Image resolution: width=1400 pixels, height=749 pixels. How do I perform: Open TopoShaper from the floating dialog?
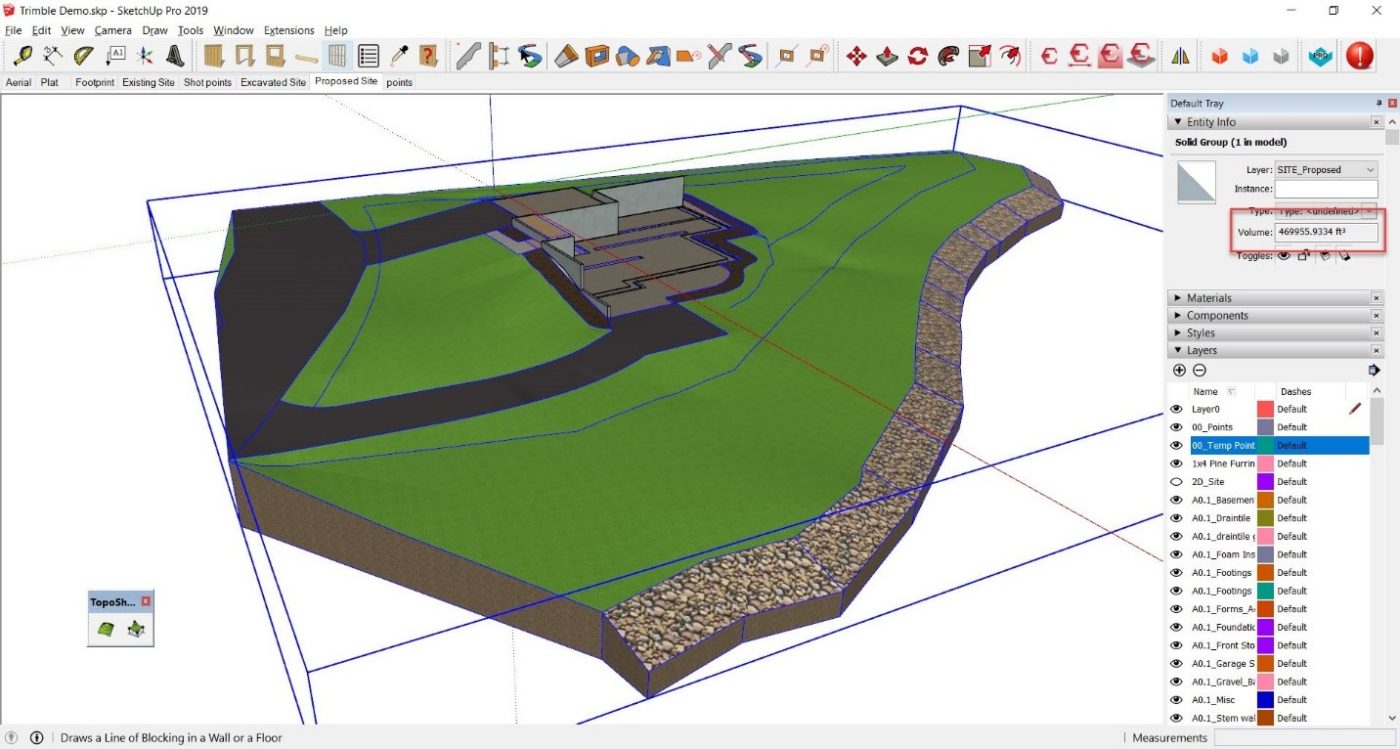coord(104,630)
